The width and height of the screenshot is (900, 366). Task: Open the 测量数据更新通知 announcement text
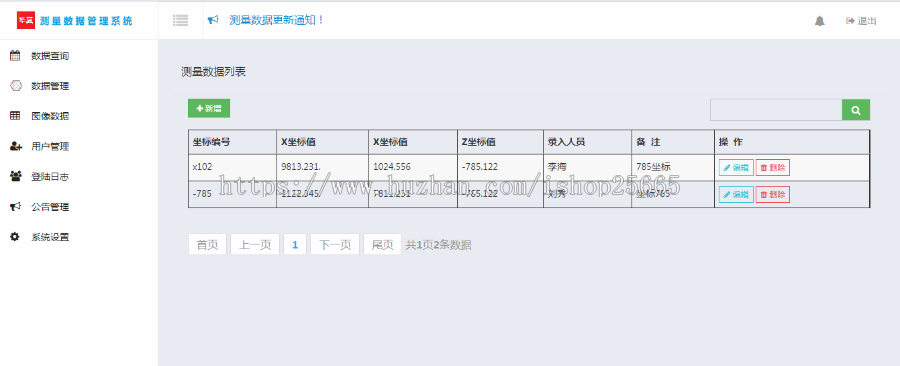[277, 20]
